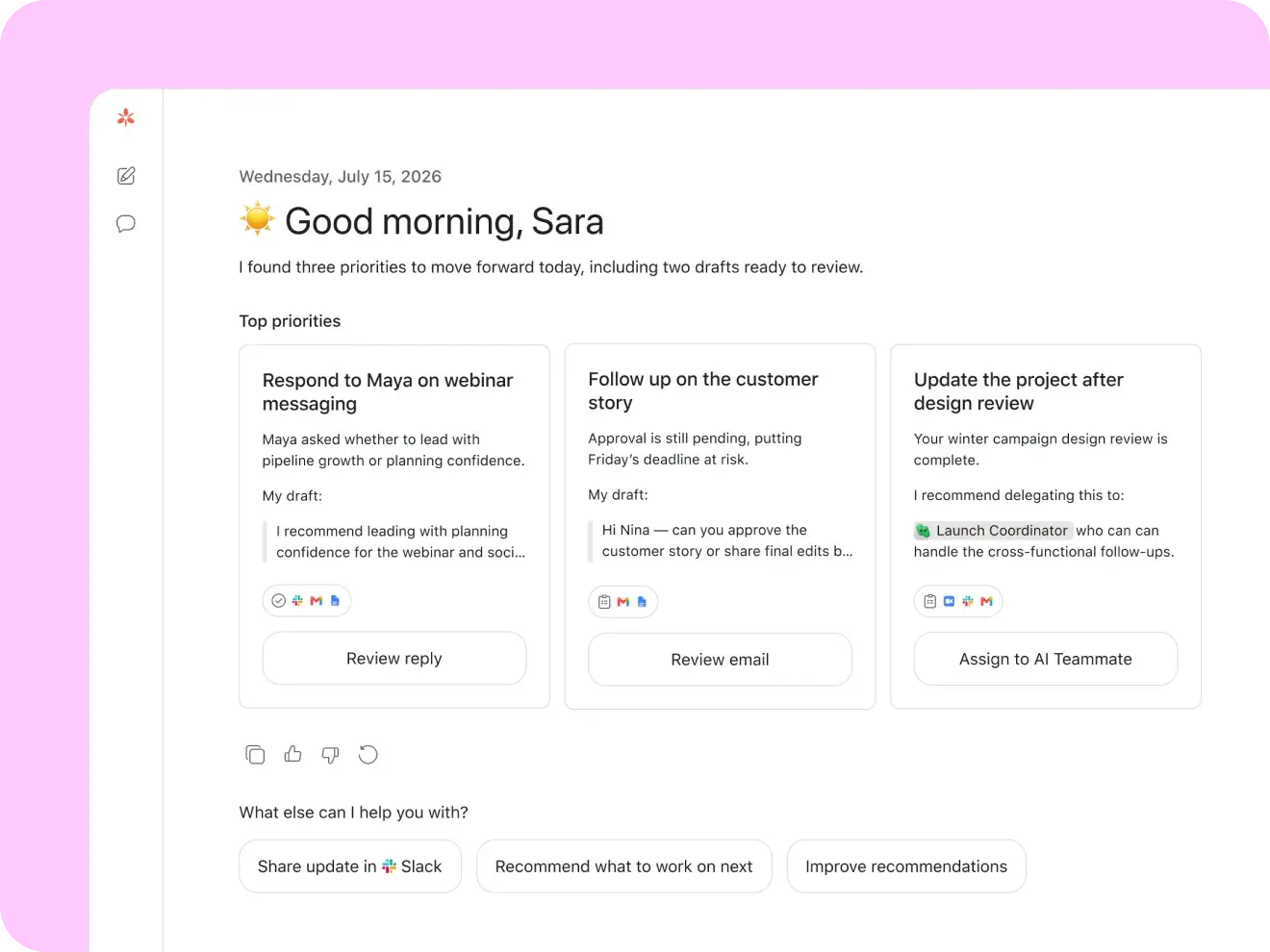This screenshot has width=1270, height=952.
Task: Click Assign to AI Teammate
Action: click(x=1046, y=659)
